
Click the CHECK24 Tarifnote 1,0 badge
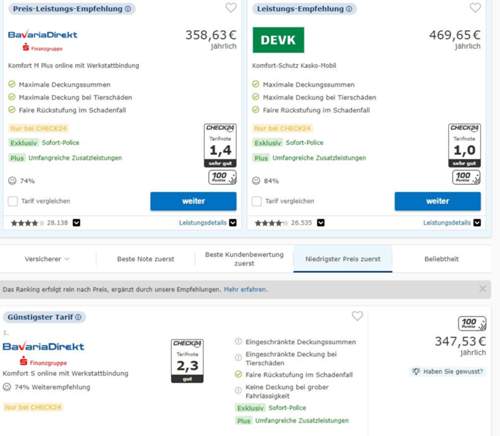point(464,145)
